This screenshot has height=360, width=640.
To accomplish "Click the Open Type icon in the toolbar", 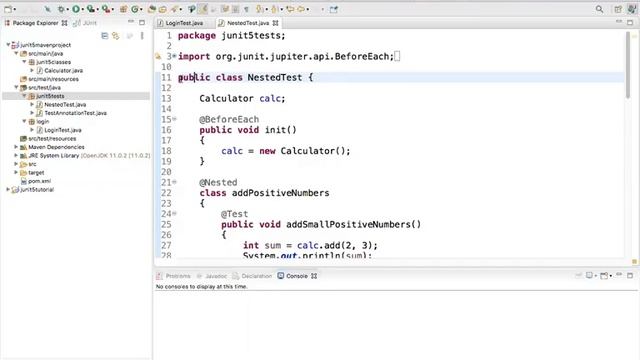I will coord(152,9).
